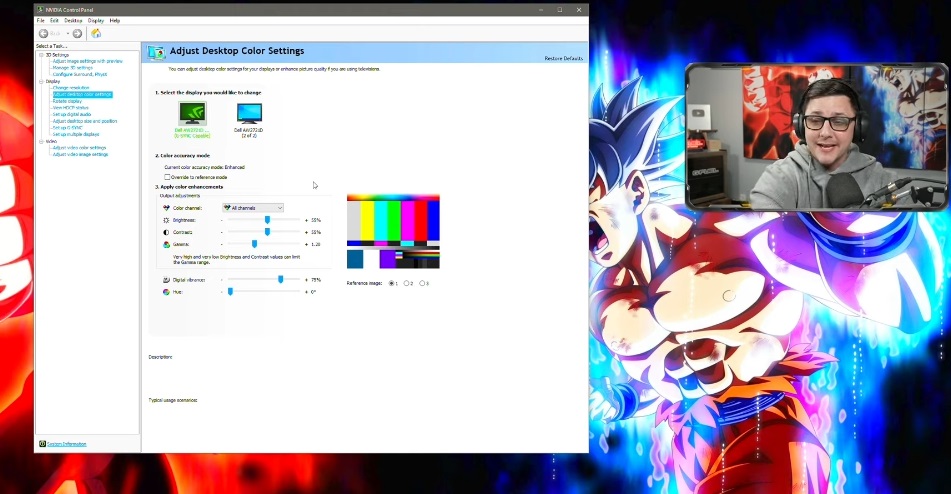Viewport: 951px width, 494px height.
Task: Select reference image 3 radio button
Action: coord(422,283)
